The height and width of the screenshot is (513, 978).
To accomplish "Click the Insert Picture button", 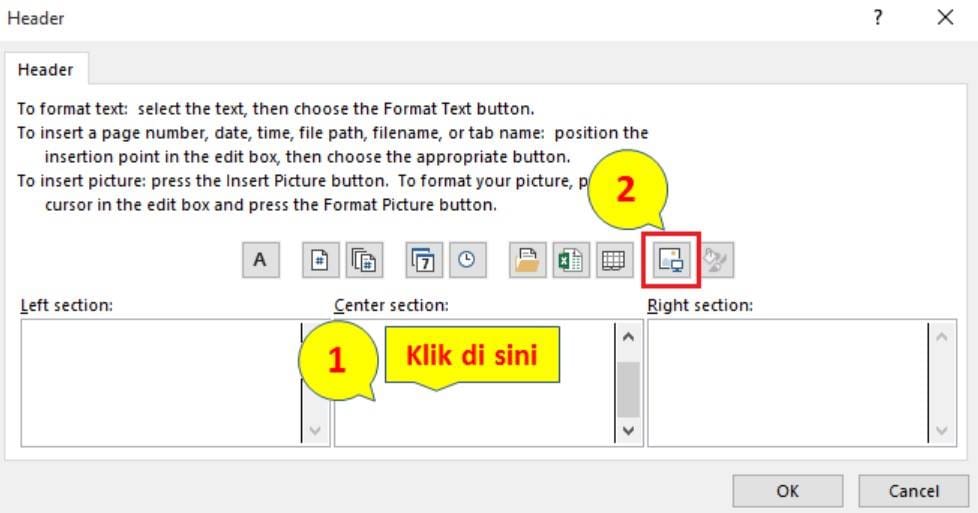I will [671, 260].
